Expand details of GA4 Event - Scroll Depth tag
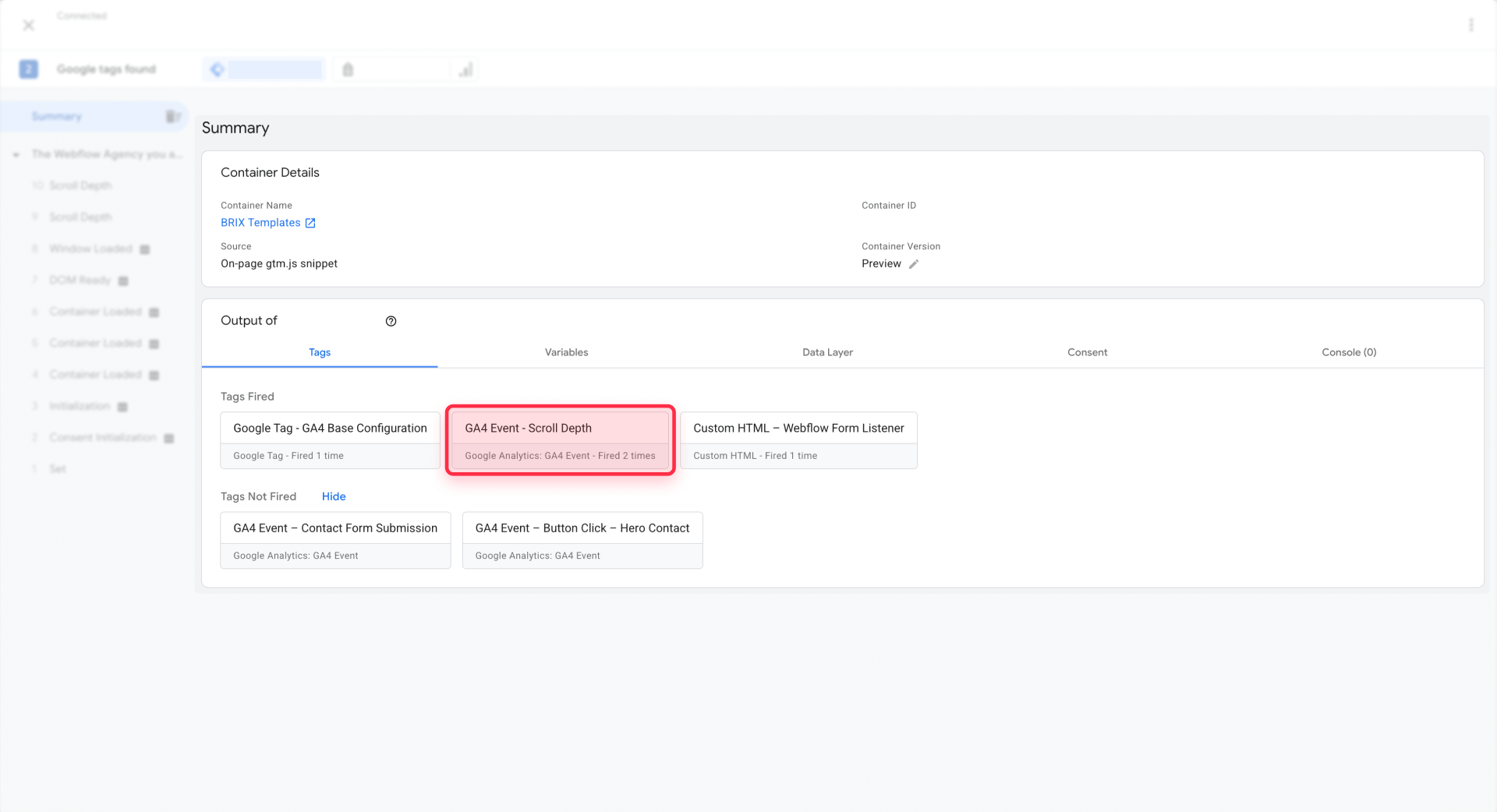This screenshot has width=1497, height=812. (559, 428)
